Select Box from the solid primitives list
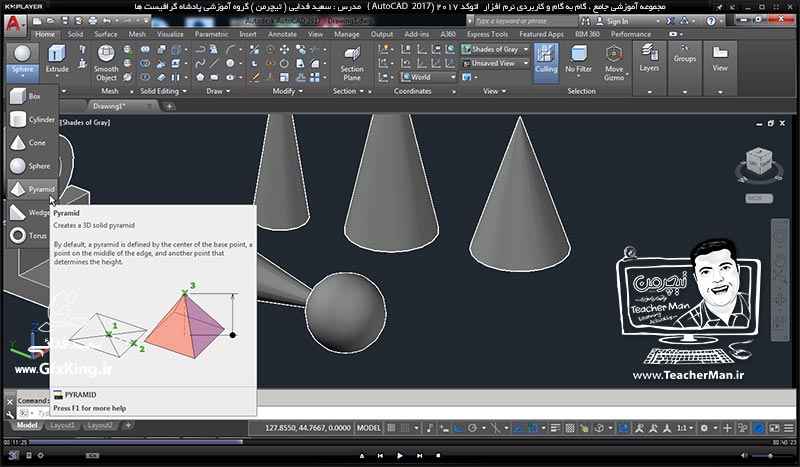The width and height of the screenshot is (800, 467). click(x=32, y=96)
